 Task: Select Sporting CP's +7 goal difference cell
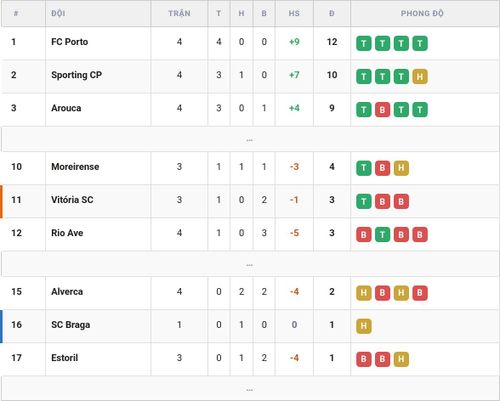pos(294,75)
